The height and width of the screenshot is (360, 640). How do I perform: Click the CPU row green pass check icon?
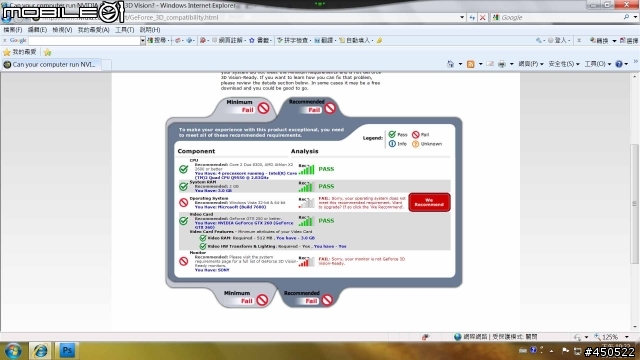[184, 169]
